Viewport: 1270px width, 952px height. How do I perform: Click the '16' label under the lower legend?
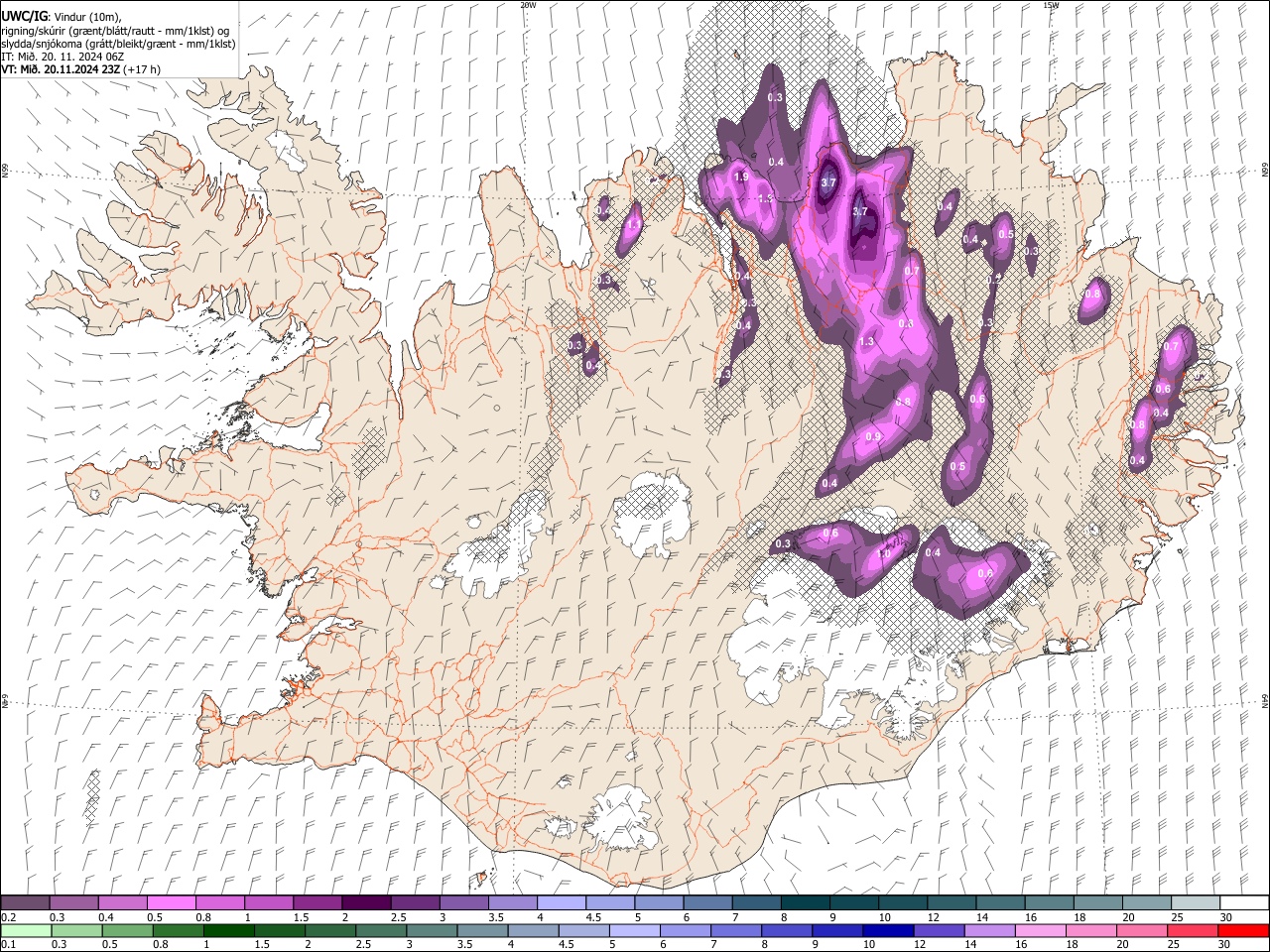pos(1021,944)
